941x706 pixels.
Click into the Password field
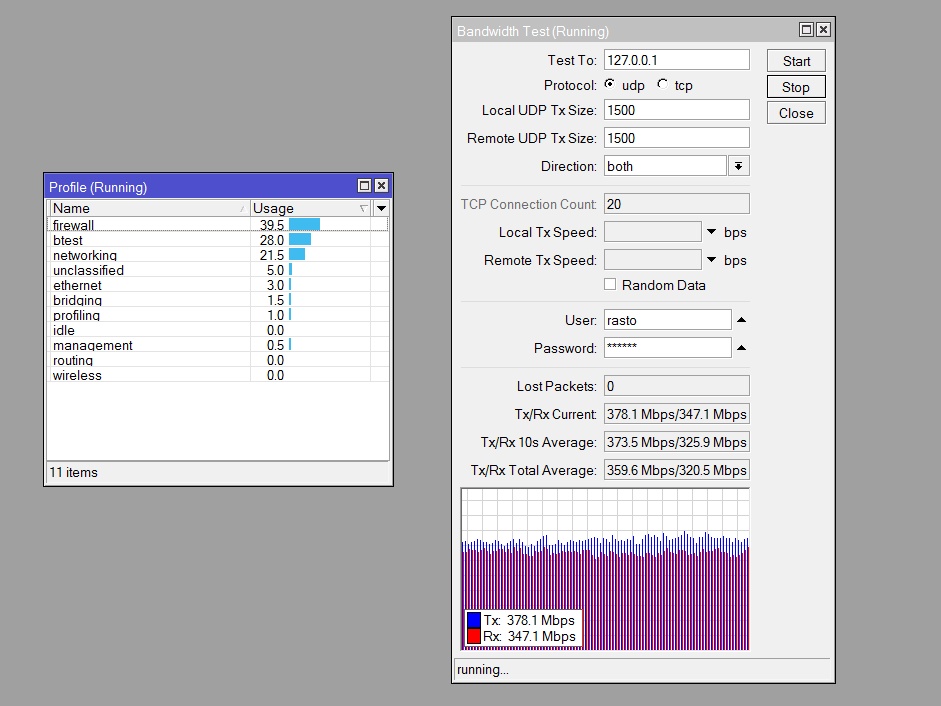tap(668, 348)
